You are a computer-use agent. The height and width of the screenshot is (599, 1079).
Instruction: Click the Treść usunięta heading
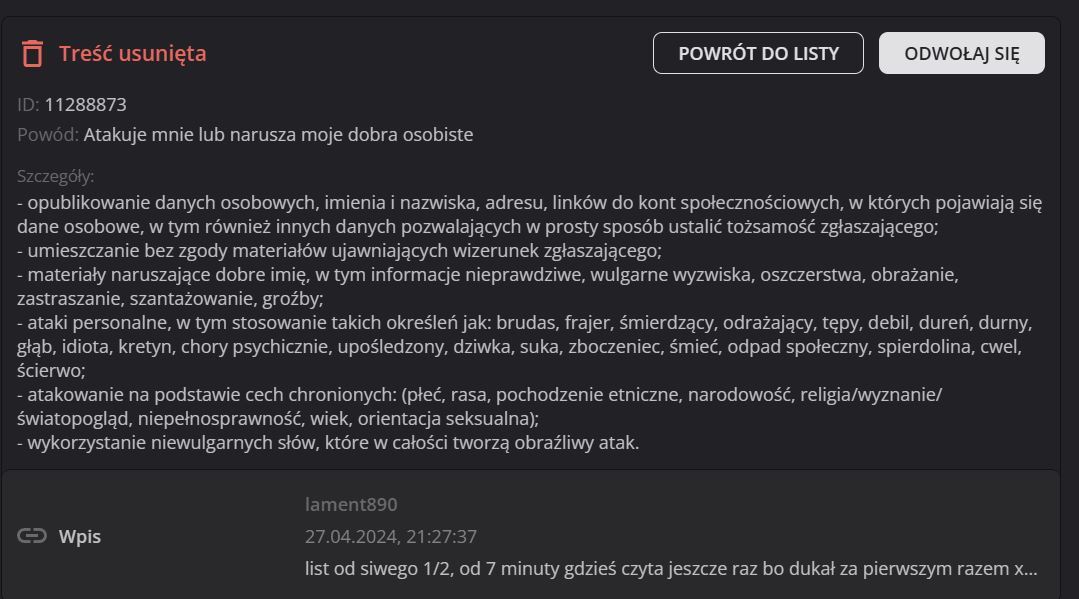tap(133, 53)
